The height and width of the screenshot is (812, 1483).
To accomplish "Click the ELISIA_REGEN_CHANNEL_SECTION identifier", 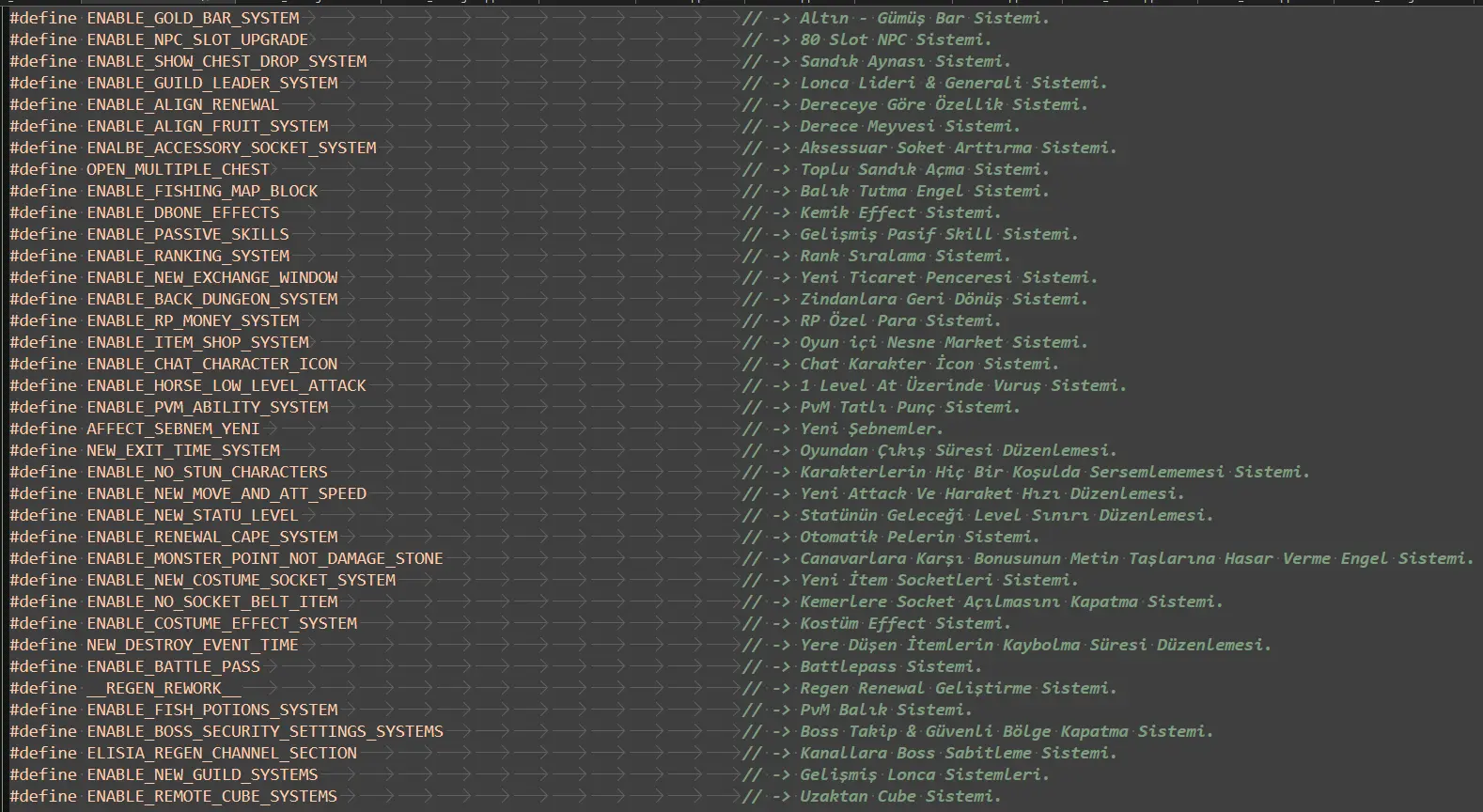I will [x=222, y=753].
